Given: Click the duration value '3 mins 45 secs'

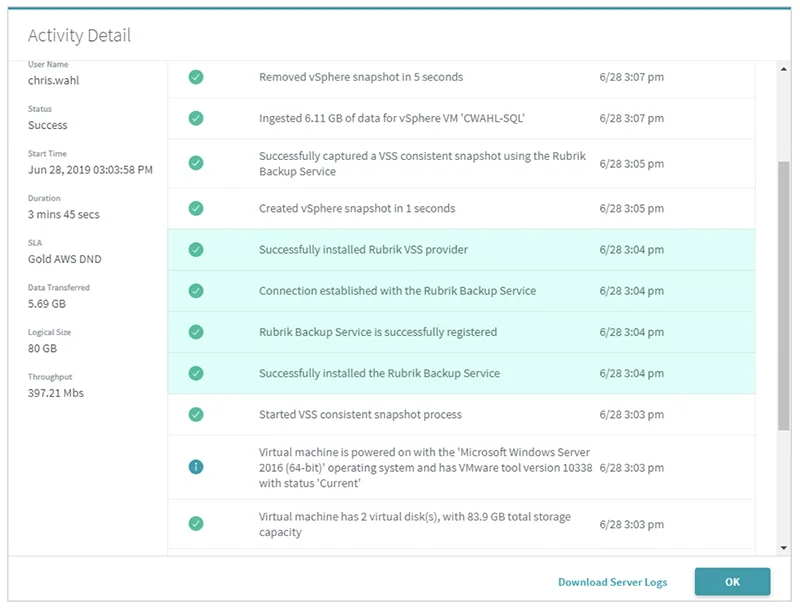Looking at the screenshot, I should pos(64,215).
